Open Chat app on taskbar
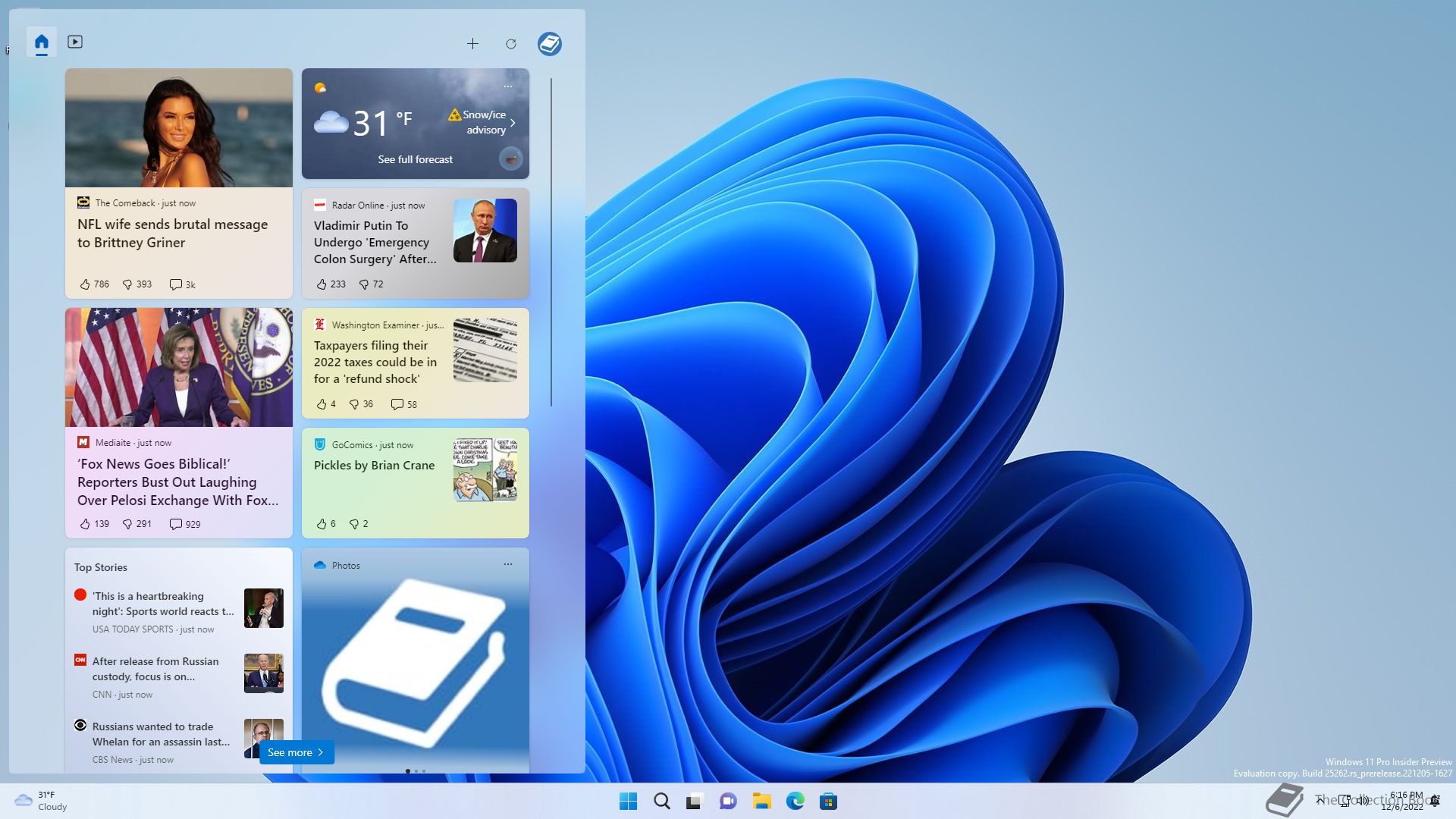 [729, 801]
